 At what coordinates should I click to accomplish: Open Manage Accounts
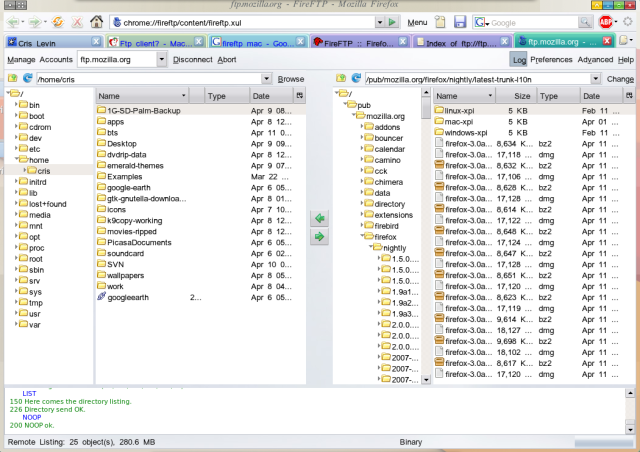40,60
